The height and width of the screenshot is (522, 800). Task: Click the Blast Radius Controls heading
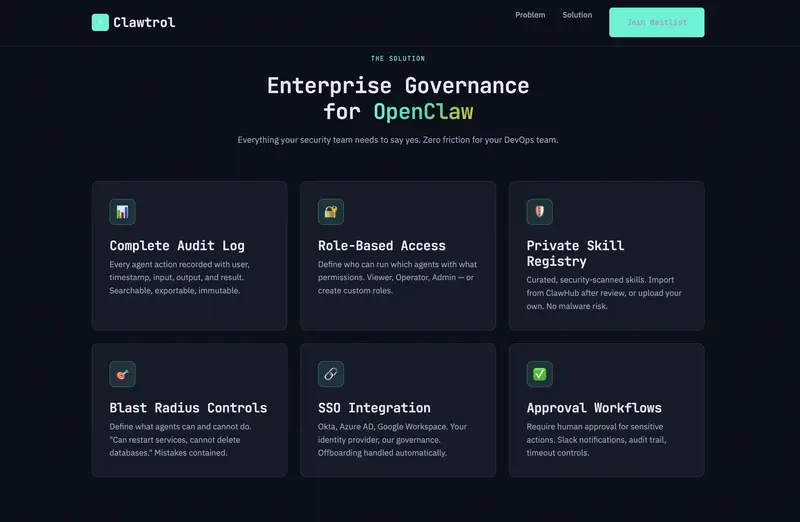pos(188,408)
